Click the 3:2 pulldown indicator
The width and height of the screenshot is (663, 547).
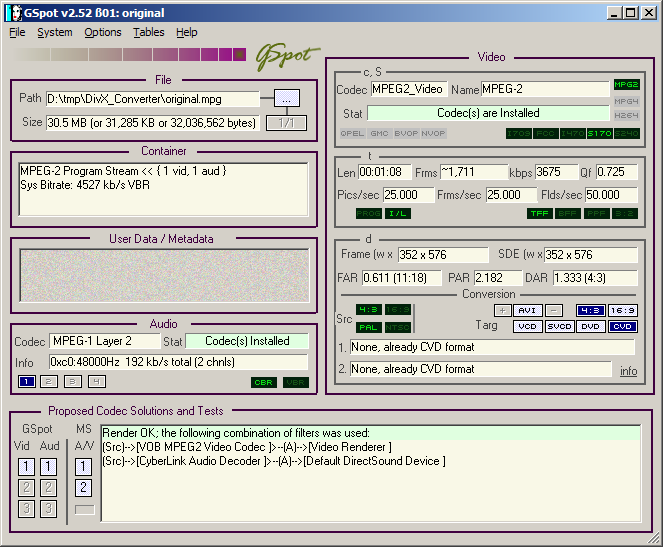(625, 213)
